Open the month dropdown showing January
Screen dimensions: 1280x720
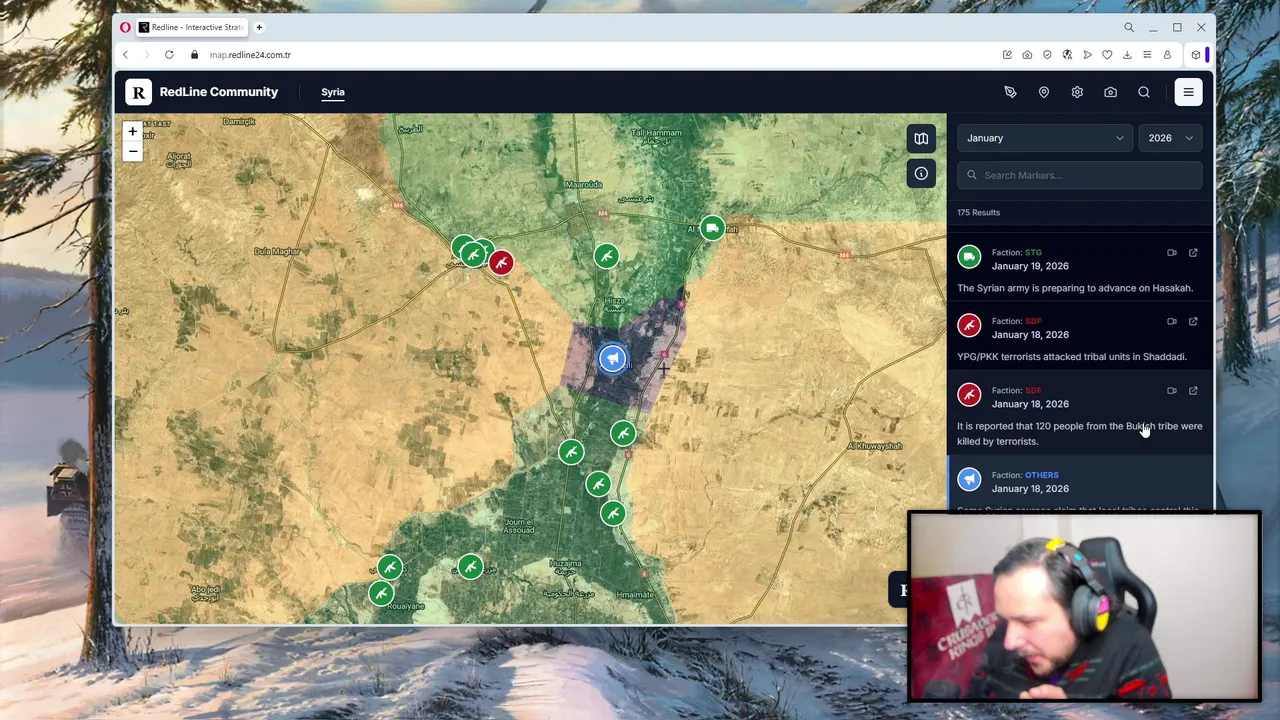click(x=1044, y=138)
